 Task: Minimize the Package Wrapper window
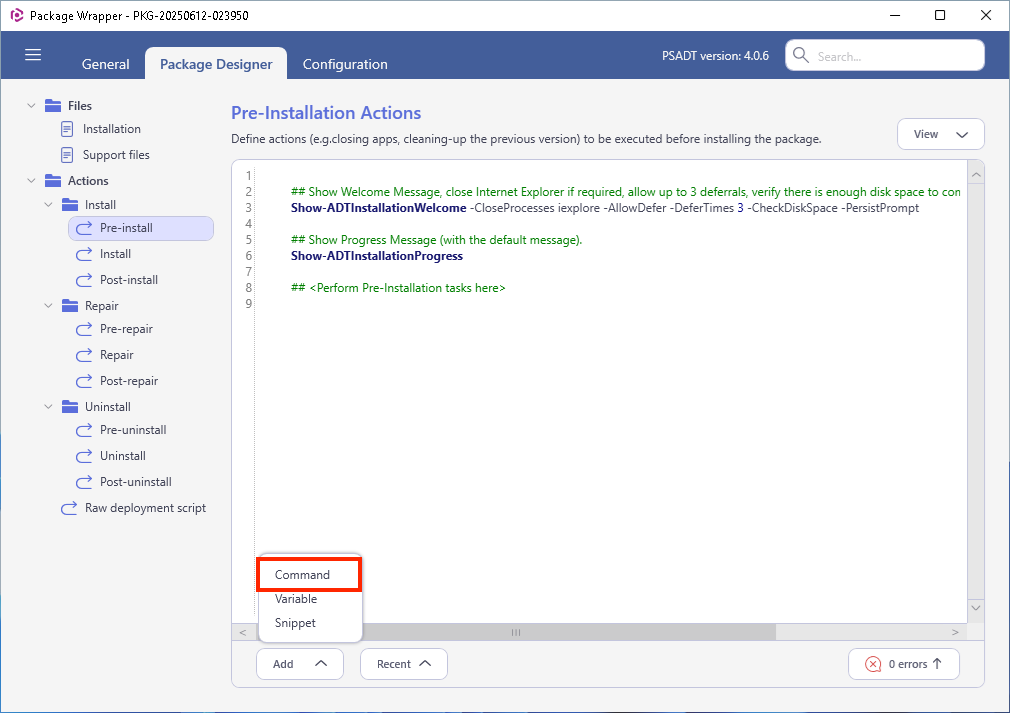[x=895, y=15]
